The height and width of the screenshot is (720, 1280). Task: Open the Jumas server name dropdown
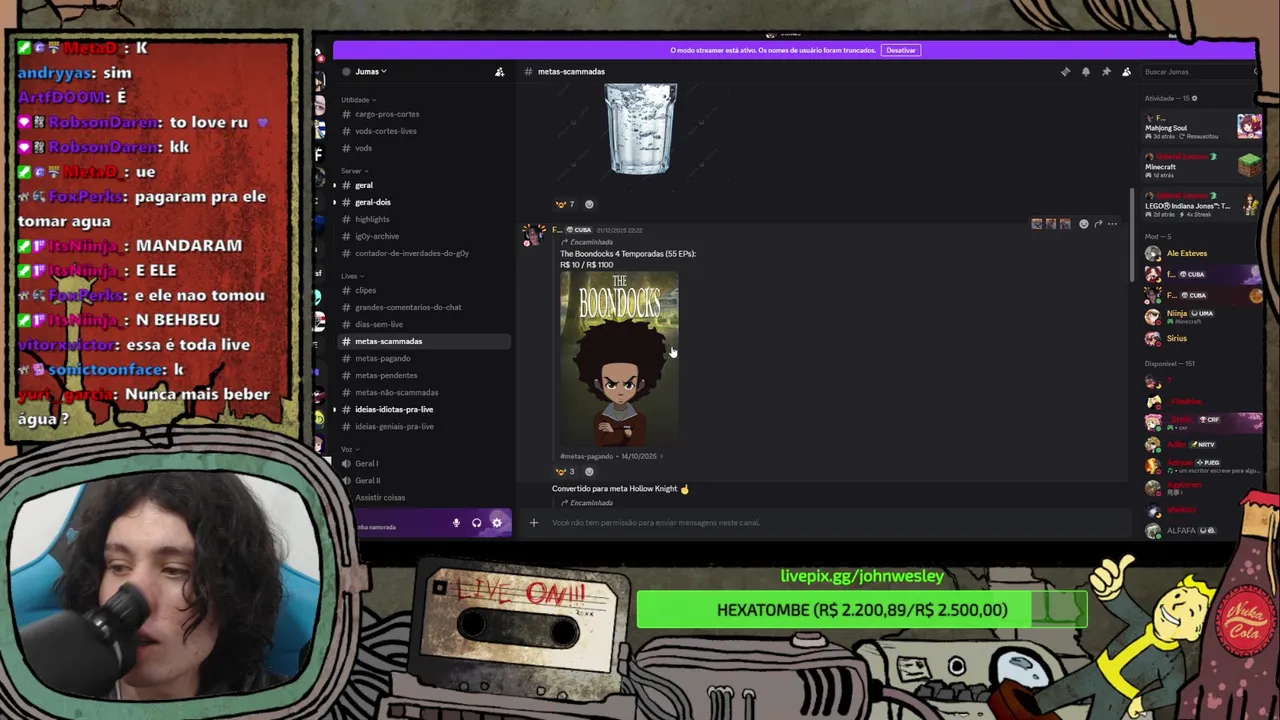(370, 72)
